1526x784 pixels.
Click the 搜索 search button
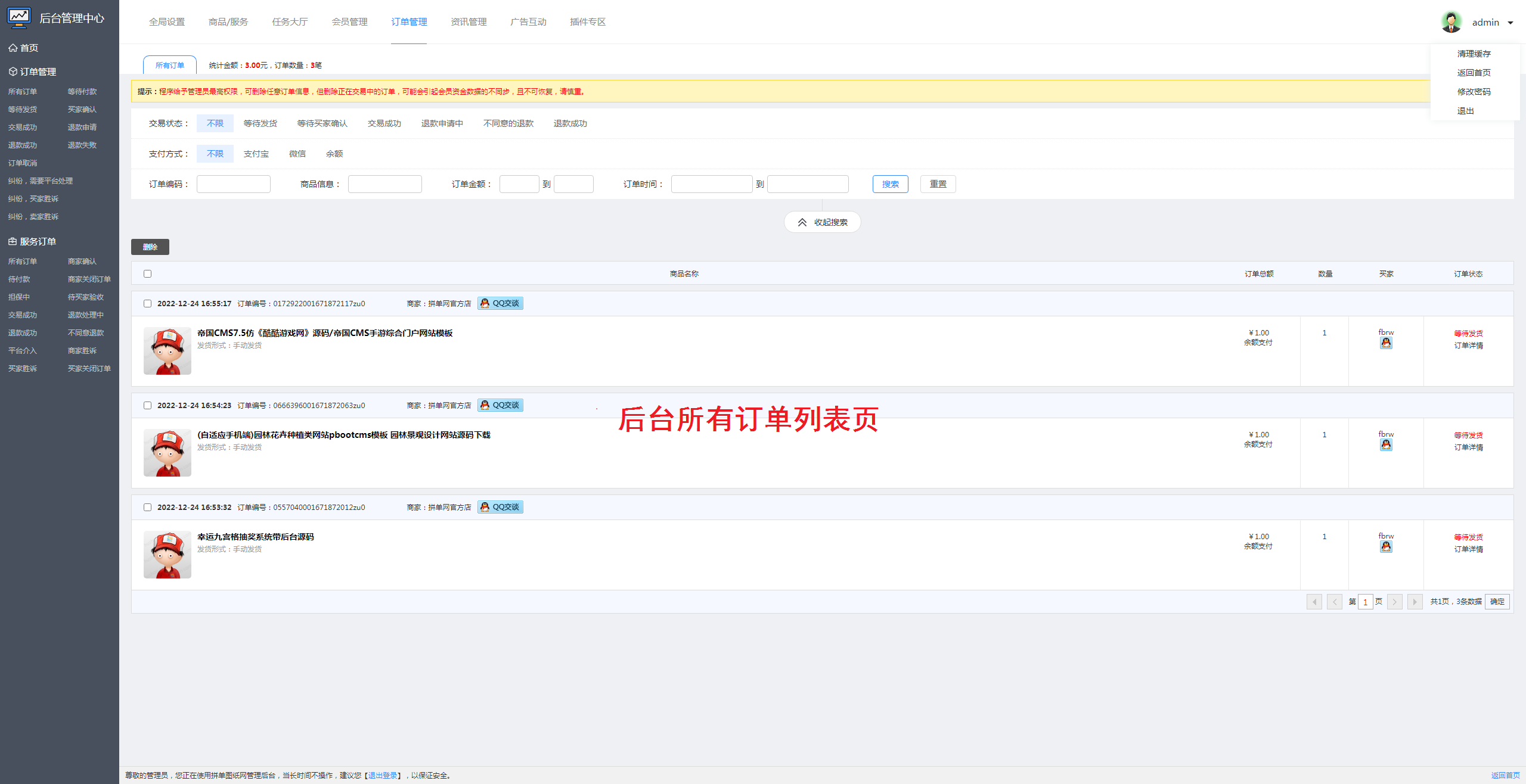(891, 184)
